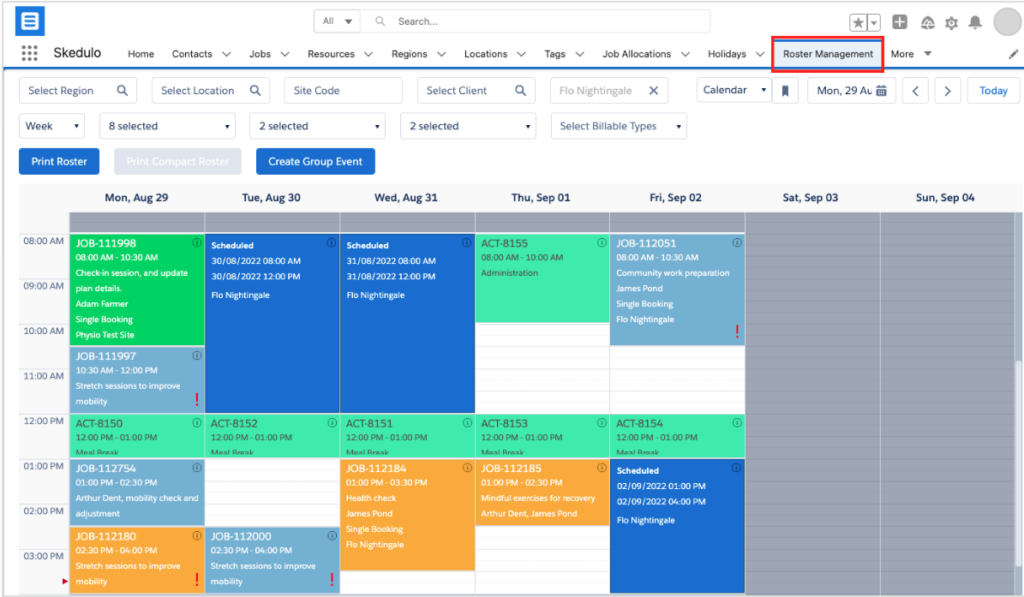Screen dimensions: 1024x597
Task: Select the Roster Management tab
Action: (828, 54)
